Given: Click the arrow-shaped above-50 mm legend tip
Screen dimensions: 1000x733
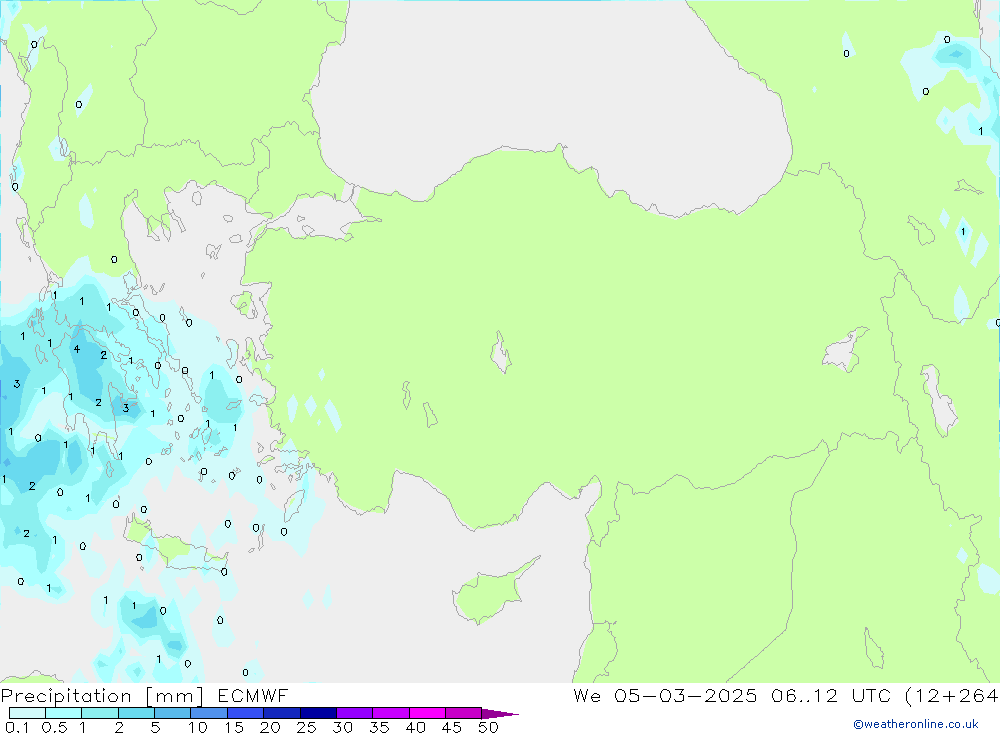Looking at the screenshot, I should click(500, 714).
